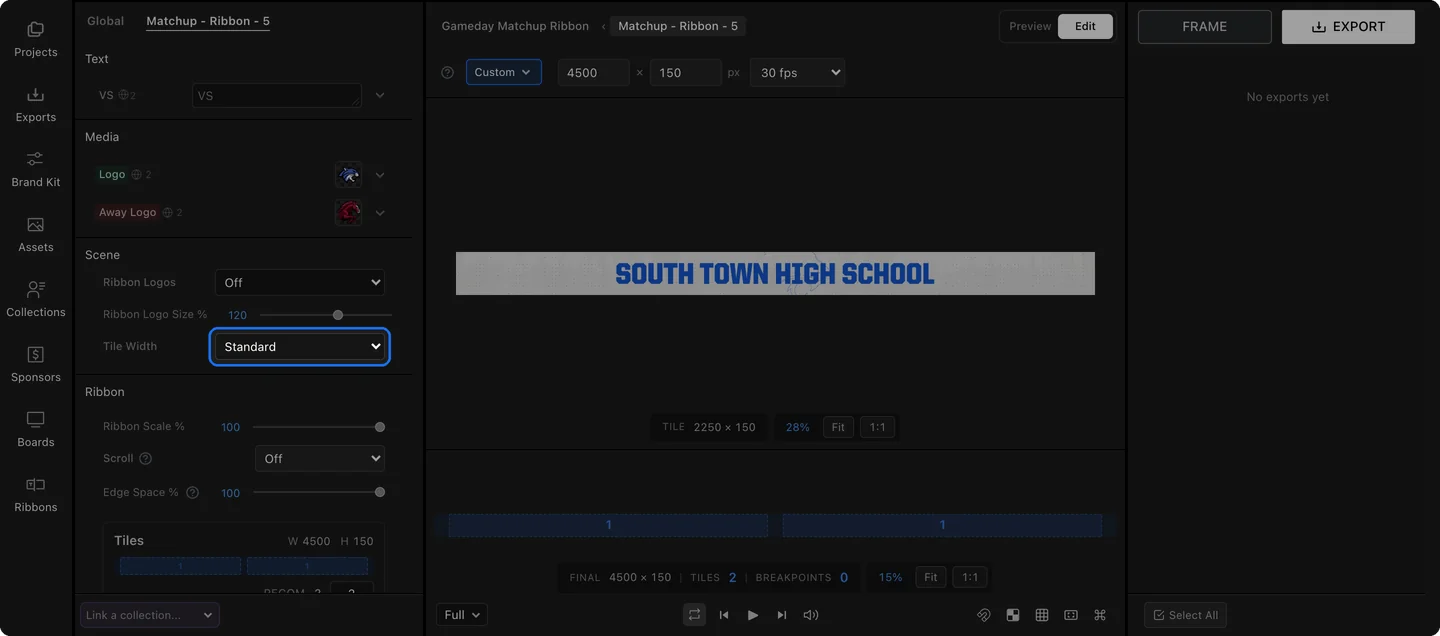Open the keyboard shortcuts command icon
Viewport: 1440px width, 636px height.
(x=1100, y=615)
